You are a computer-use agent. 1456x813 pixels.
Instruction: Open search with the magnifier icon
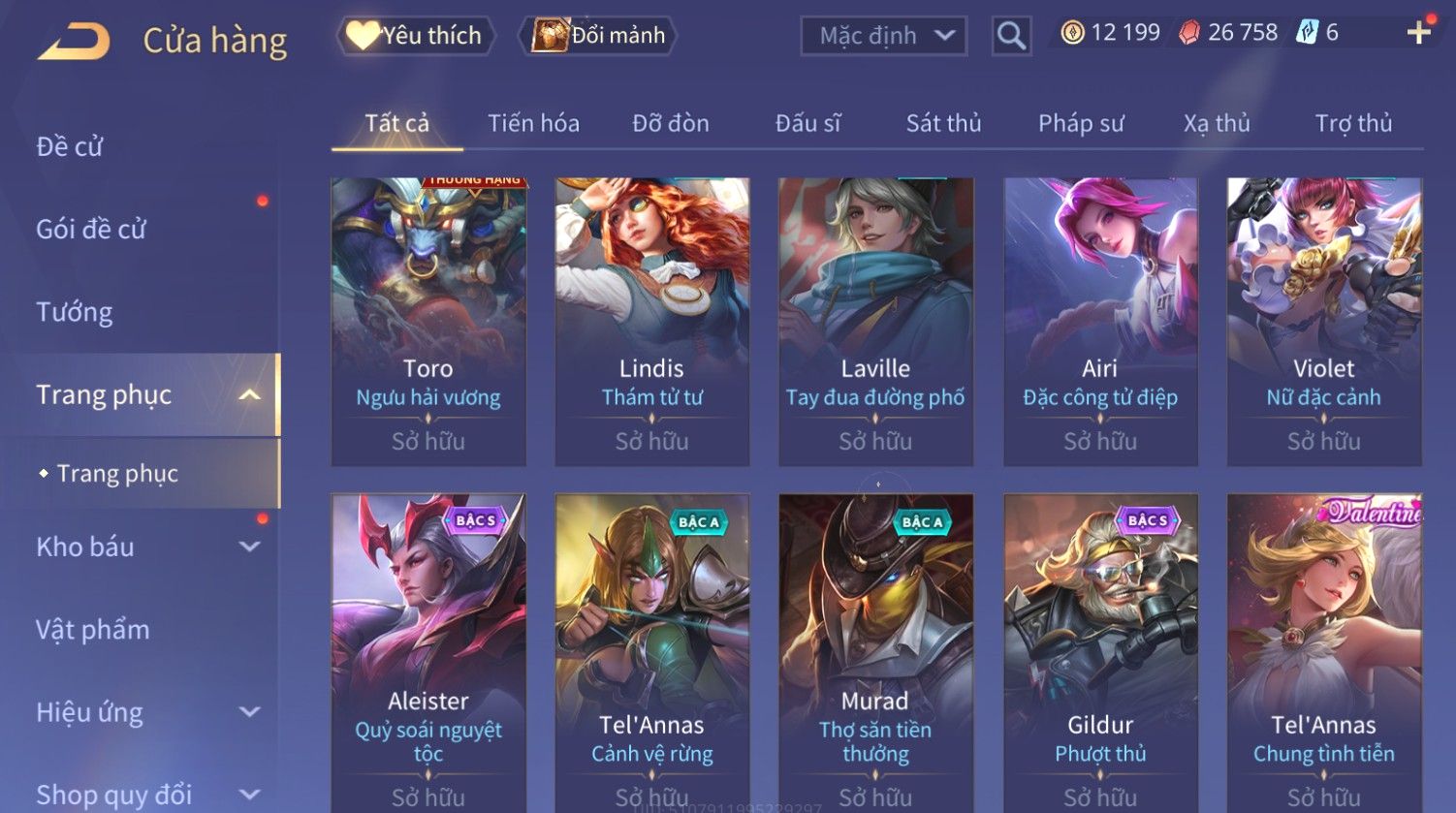click(1011, 36)
